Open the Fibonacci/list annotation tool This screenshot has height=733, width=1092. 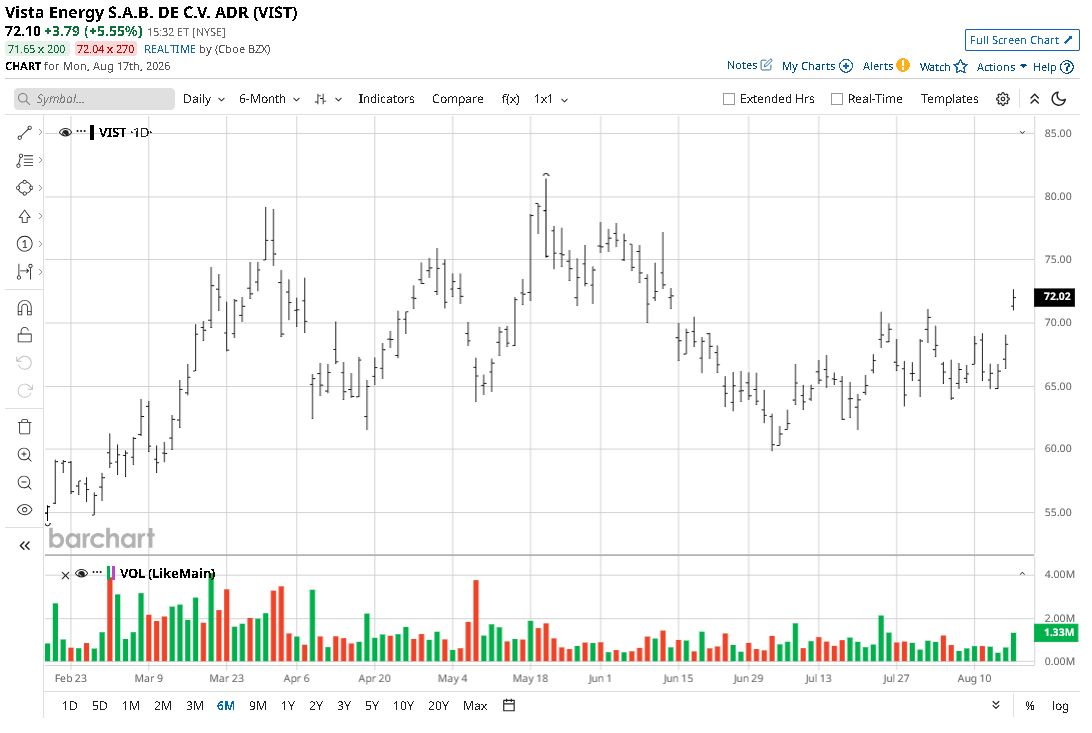24,160
